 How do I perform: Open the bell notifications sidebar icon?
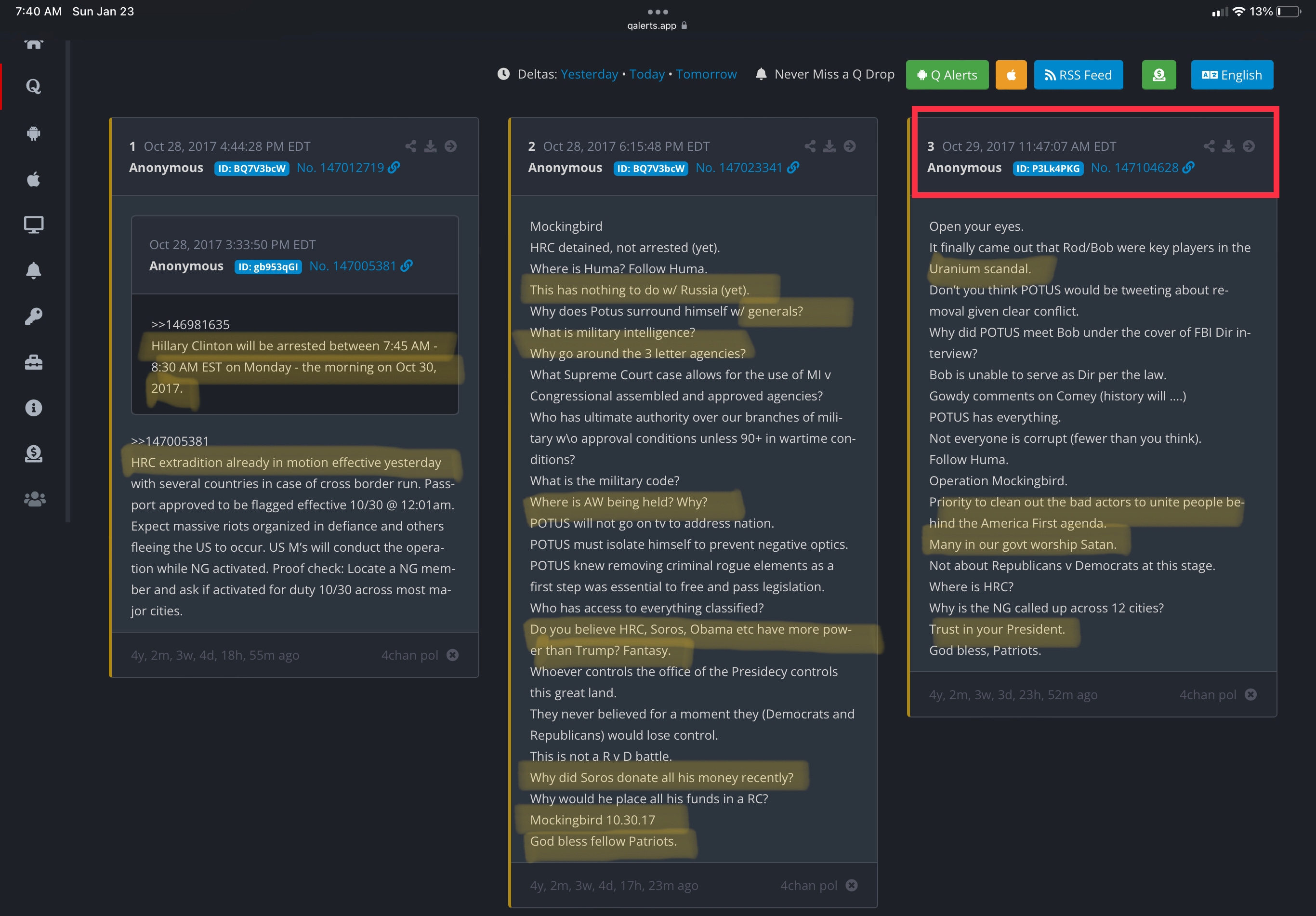tap(33, 270)
